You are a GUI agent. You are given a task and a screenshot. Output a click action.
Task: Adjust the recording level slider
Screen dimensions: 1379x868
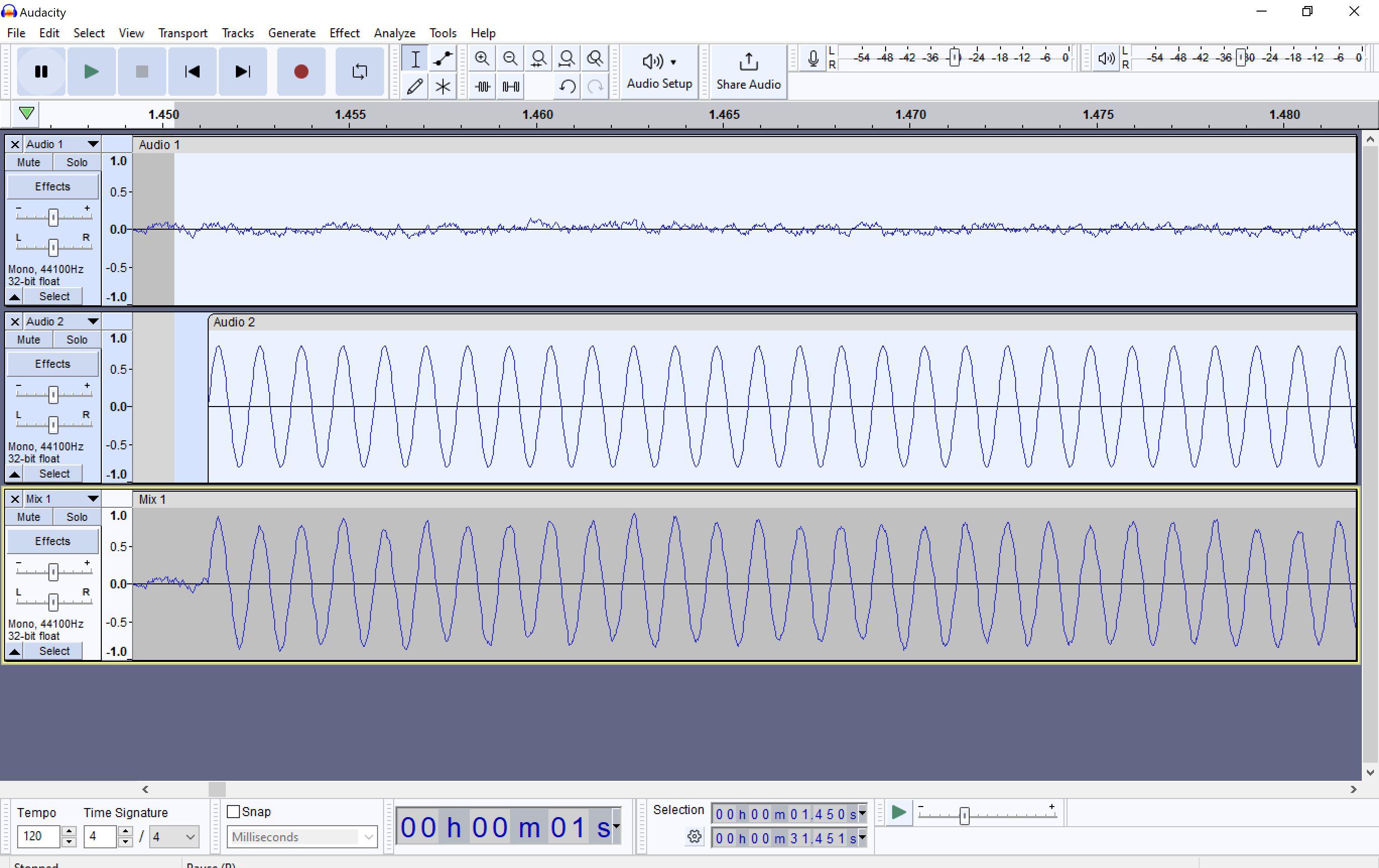coord(955,58)
